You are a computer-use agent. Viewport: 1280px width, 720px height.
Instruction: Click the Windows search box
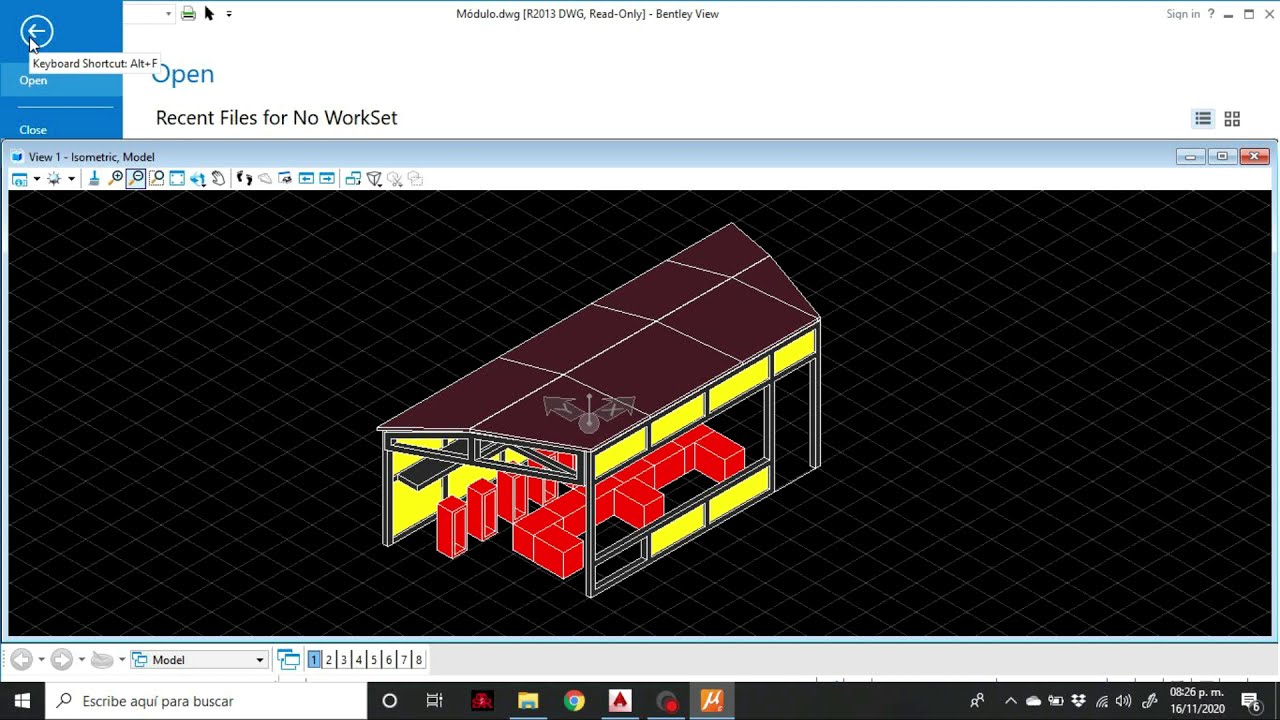[206, 701]
